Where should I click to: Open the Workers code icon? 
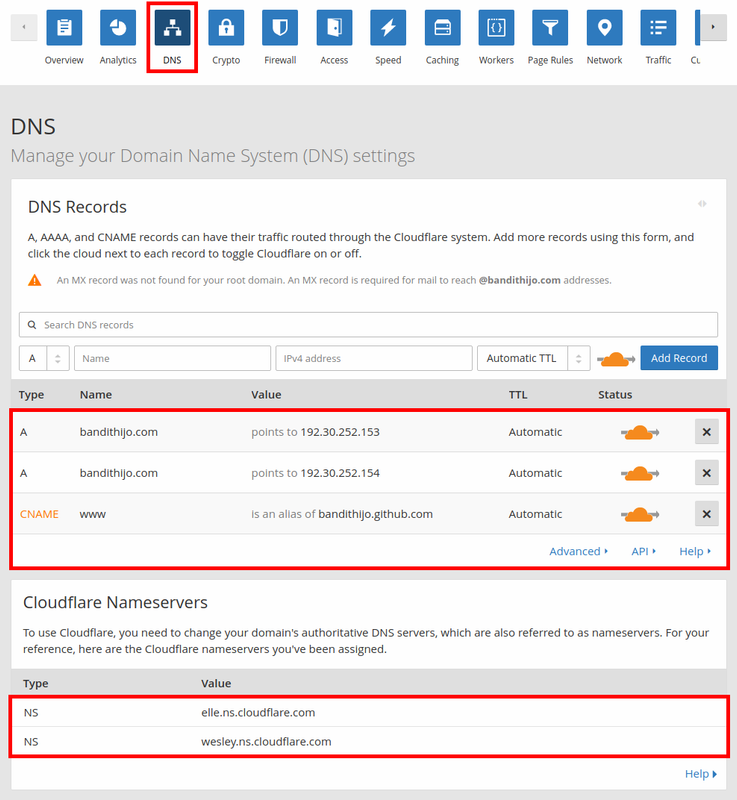pos(496,28)
